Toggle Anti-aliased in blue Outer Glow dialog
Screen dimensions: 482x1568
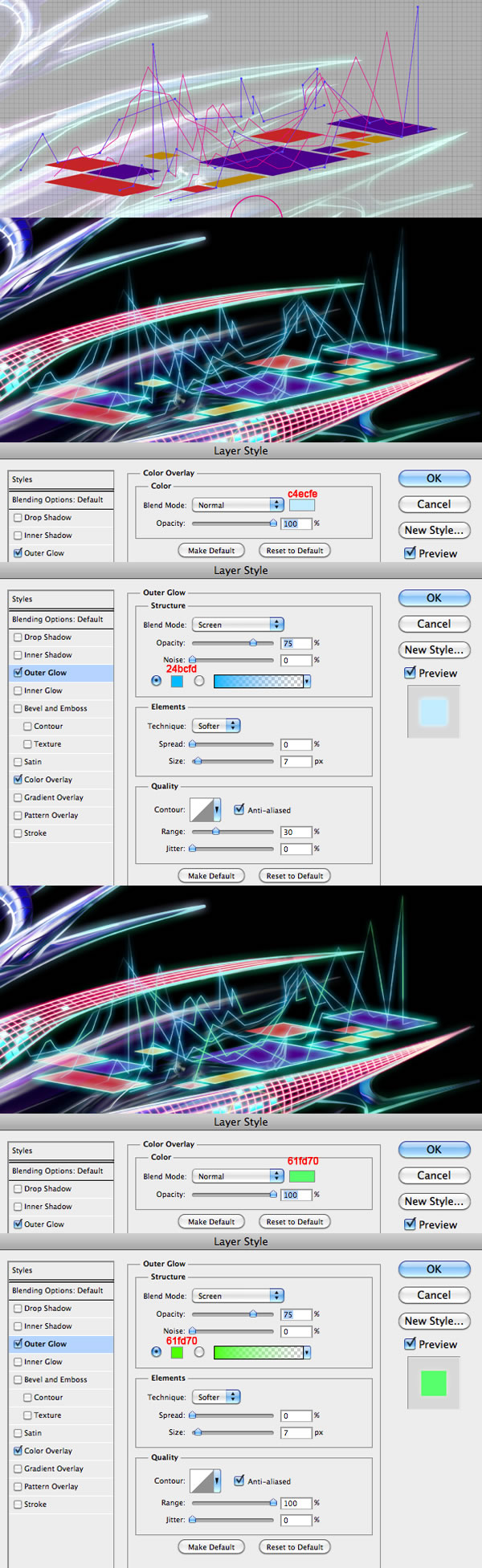click(239, 809)
